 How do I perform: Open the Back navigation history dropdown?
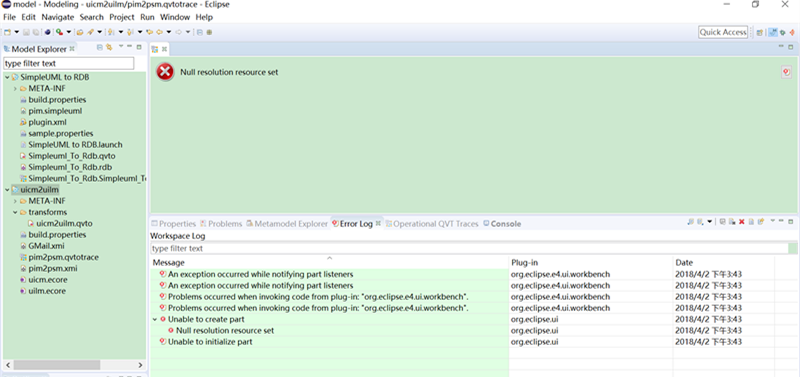(x=169, y=32)
